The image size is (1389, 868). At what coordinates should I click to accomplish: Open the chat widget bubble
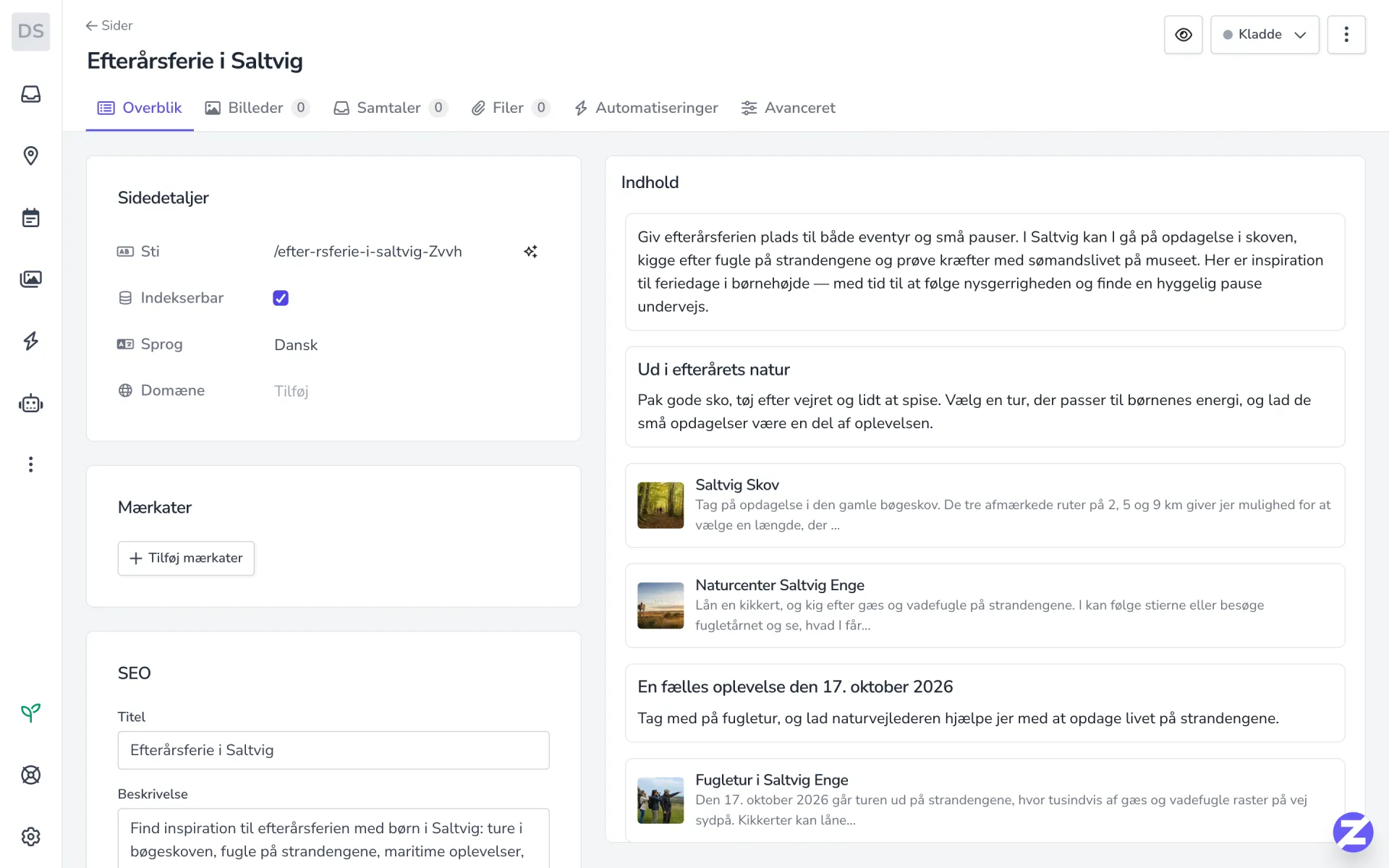coord(1353,832)
